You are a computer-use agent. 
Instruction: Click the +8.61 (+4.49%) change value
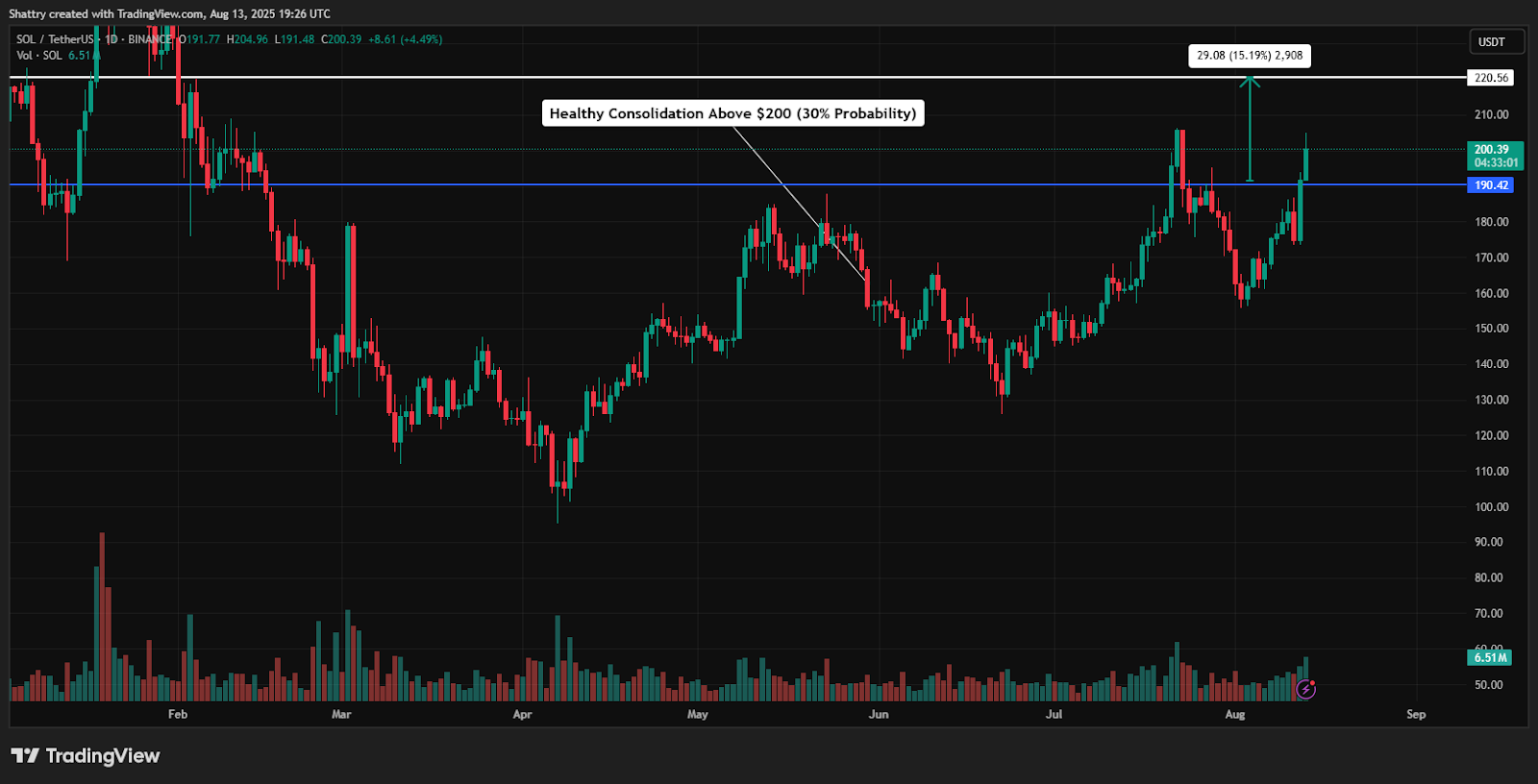[x=405, y=39]
